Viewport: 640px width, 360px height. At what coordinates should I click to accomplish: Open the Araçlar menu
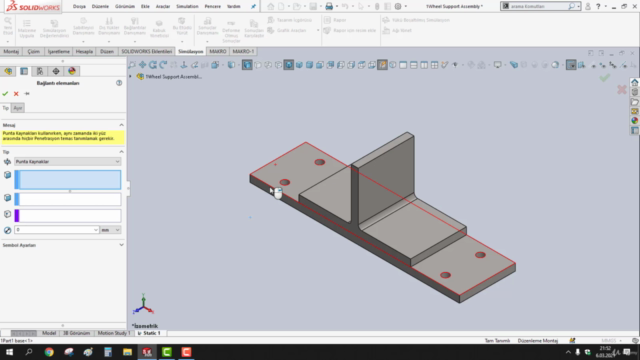[x=163, y=7]
